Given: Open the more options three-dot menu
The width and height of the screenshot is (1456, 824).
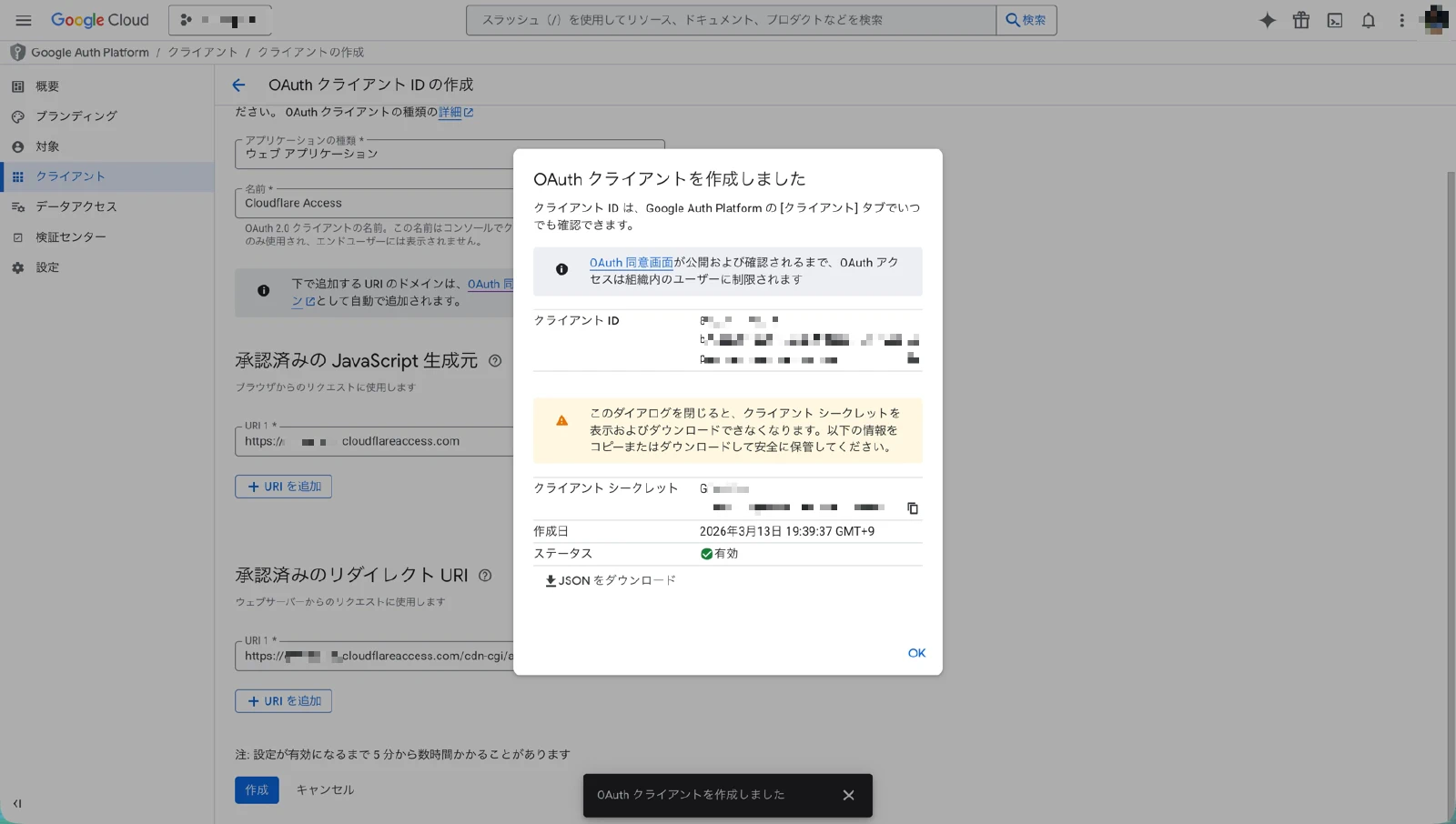Looking at the screenshot, I should pos(1402,19).
